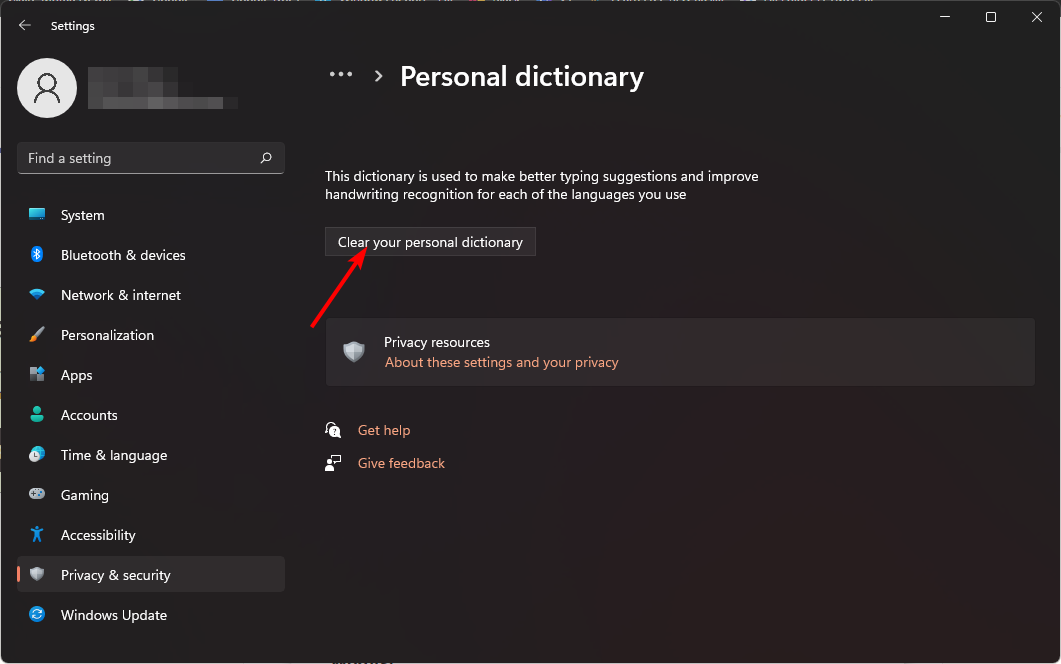The image size is (1061, 664).
Task: Select the Bluetooth & devices icon
Action: (x=36, y=254)
